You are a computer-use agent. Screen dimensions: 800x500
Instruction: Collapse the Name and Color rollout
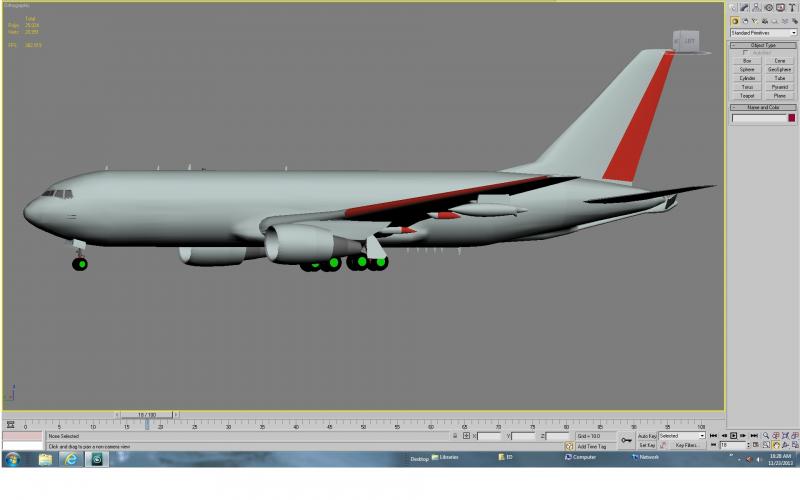pos(763,107)
